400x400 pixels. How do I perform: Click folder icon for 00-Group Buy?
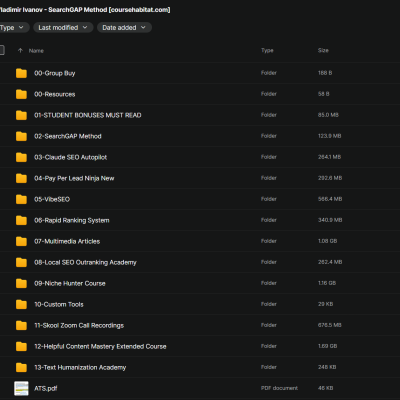21,73
